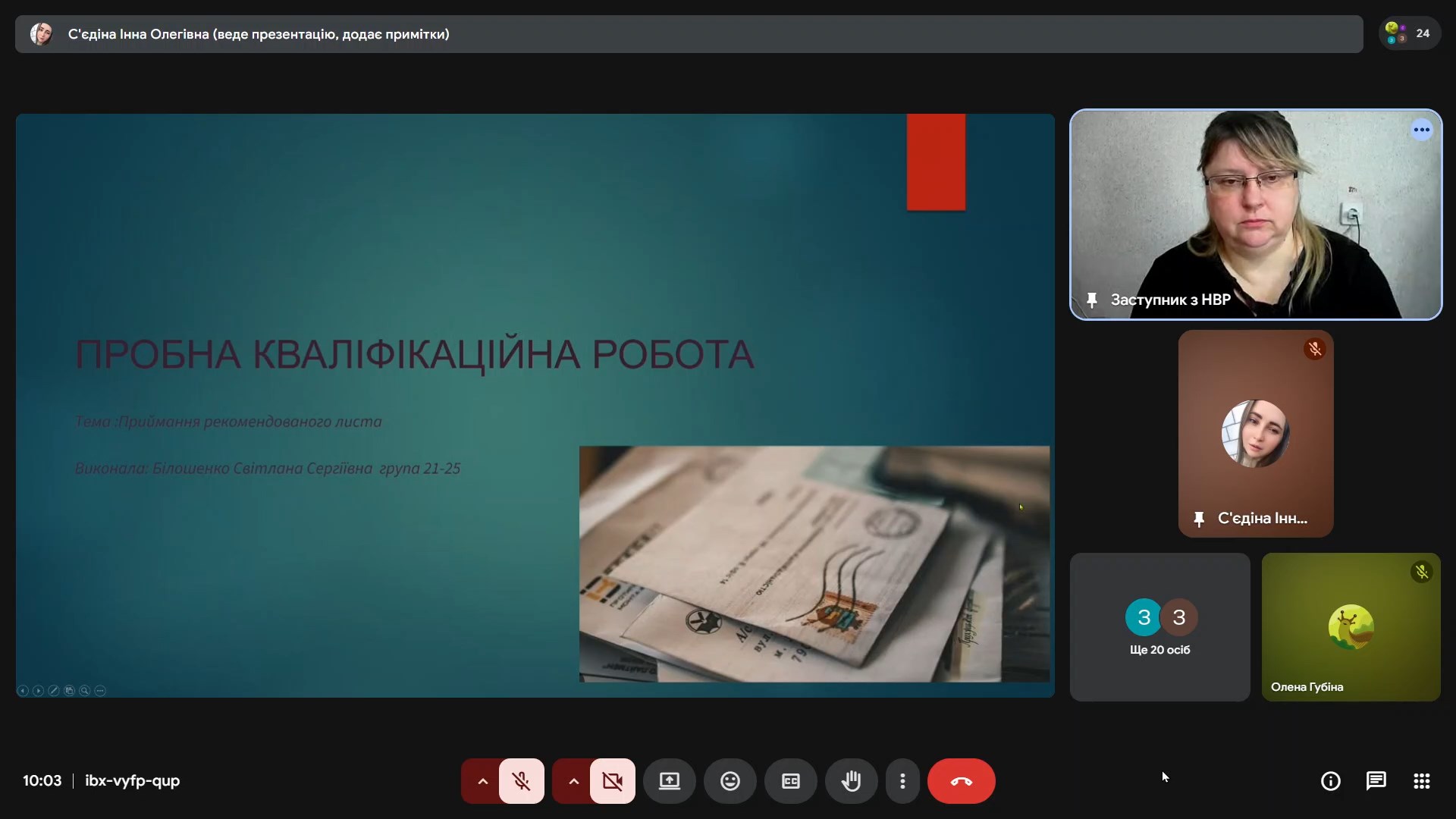Click presenter banner С'єдіна Інна Олегівна
Image resolution: width=1456 pixels, height=819 pixels.
tap(258, 34)
